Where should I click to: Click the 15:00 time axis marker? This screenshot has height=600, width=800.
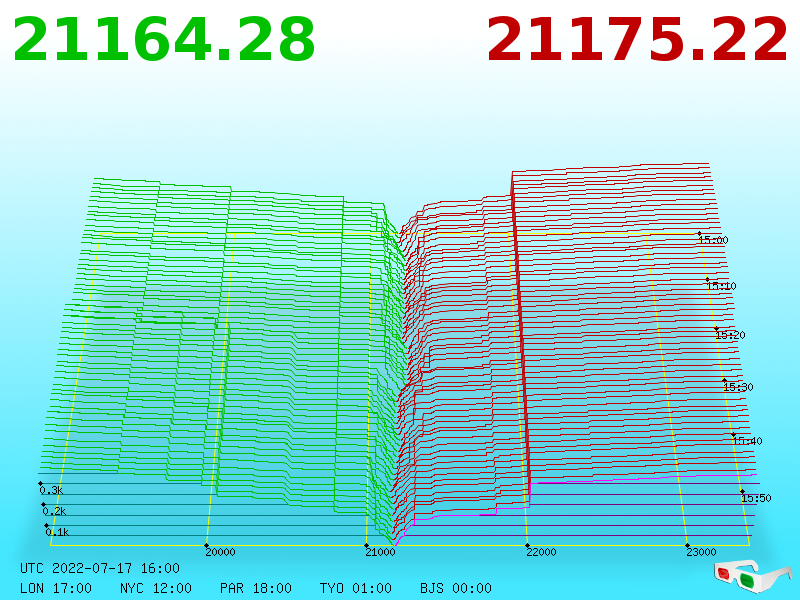[713, 240]
